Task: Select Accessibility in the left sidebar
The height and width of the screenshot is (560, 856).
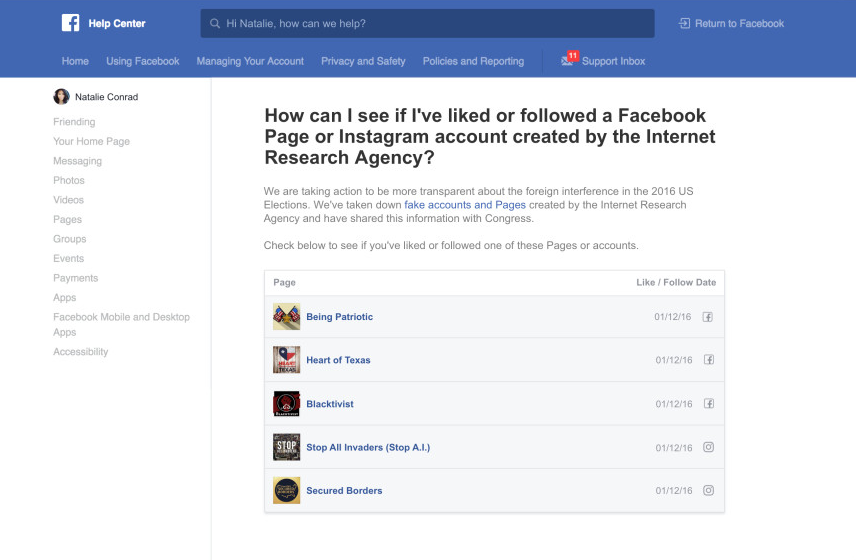Action: (x=80, y=352)
